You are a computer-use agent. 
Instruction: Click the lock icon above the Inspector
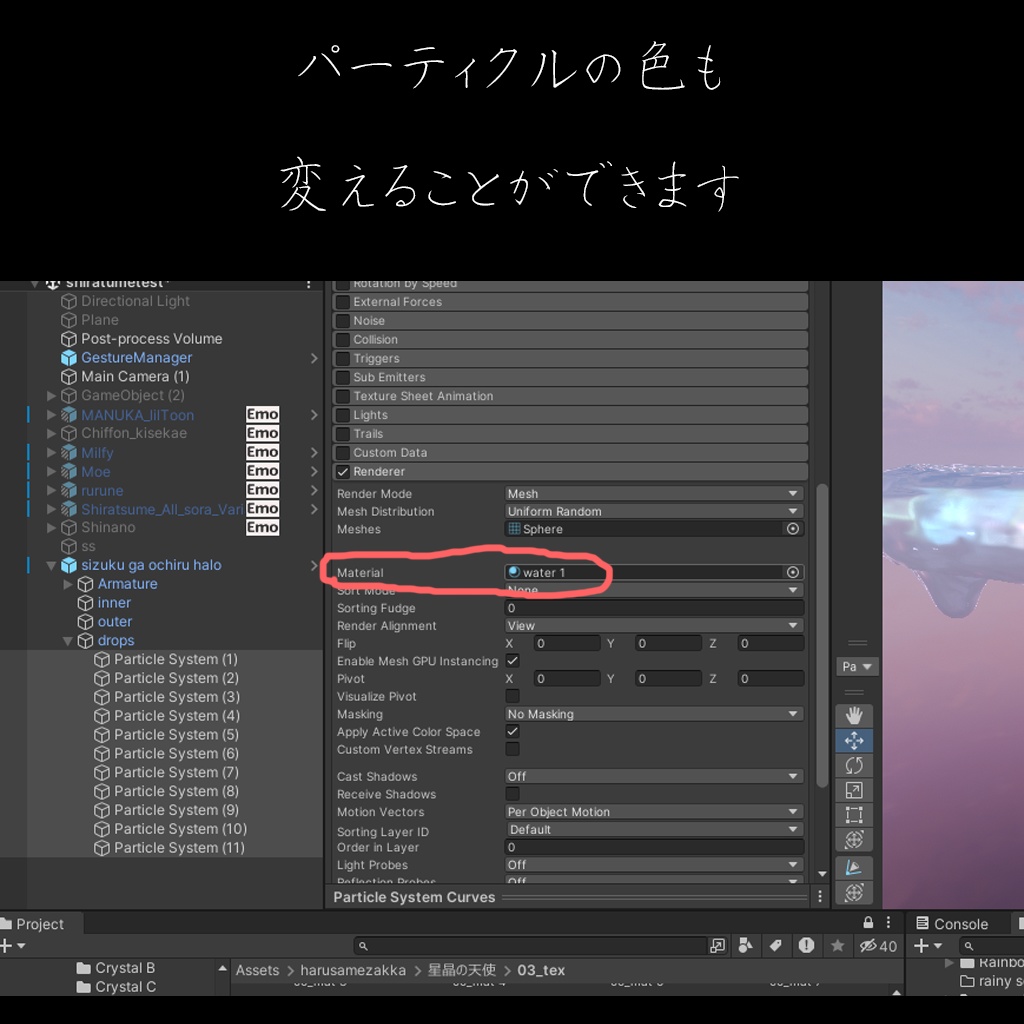(x=868, y=922)
